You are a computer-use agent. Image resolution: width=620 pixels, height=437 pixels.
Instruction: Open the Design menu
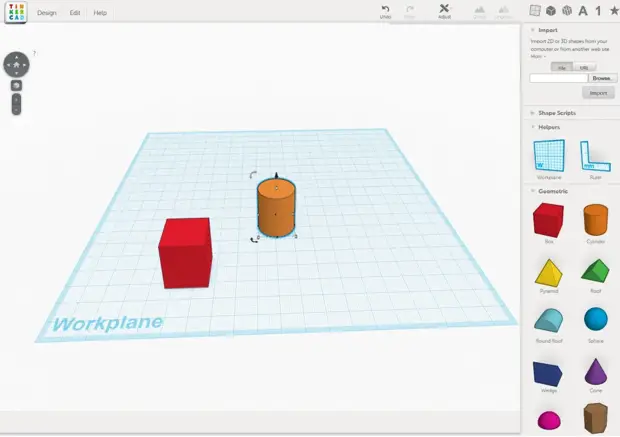coord(47,13)
